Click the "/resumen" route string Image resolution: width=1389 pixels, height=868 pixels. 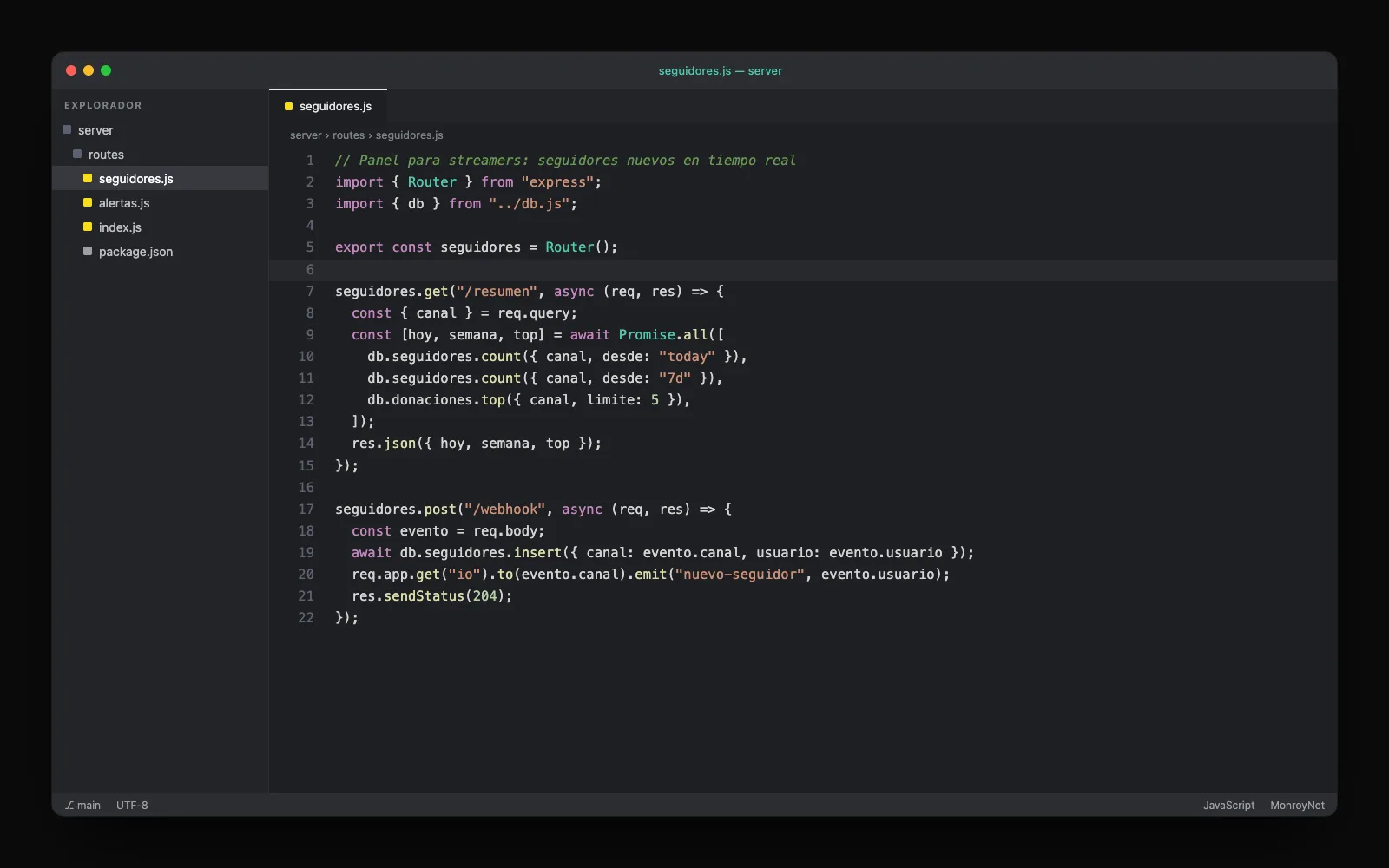pyautogui.click(x=497, y=292)
